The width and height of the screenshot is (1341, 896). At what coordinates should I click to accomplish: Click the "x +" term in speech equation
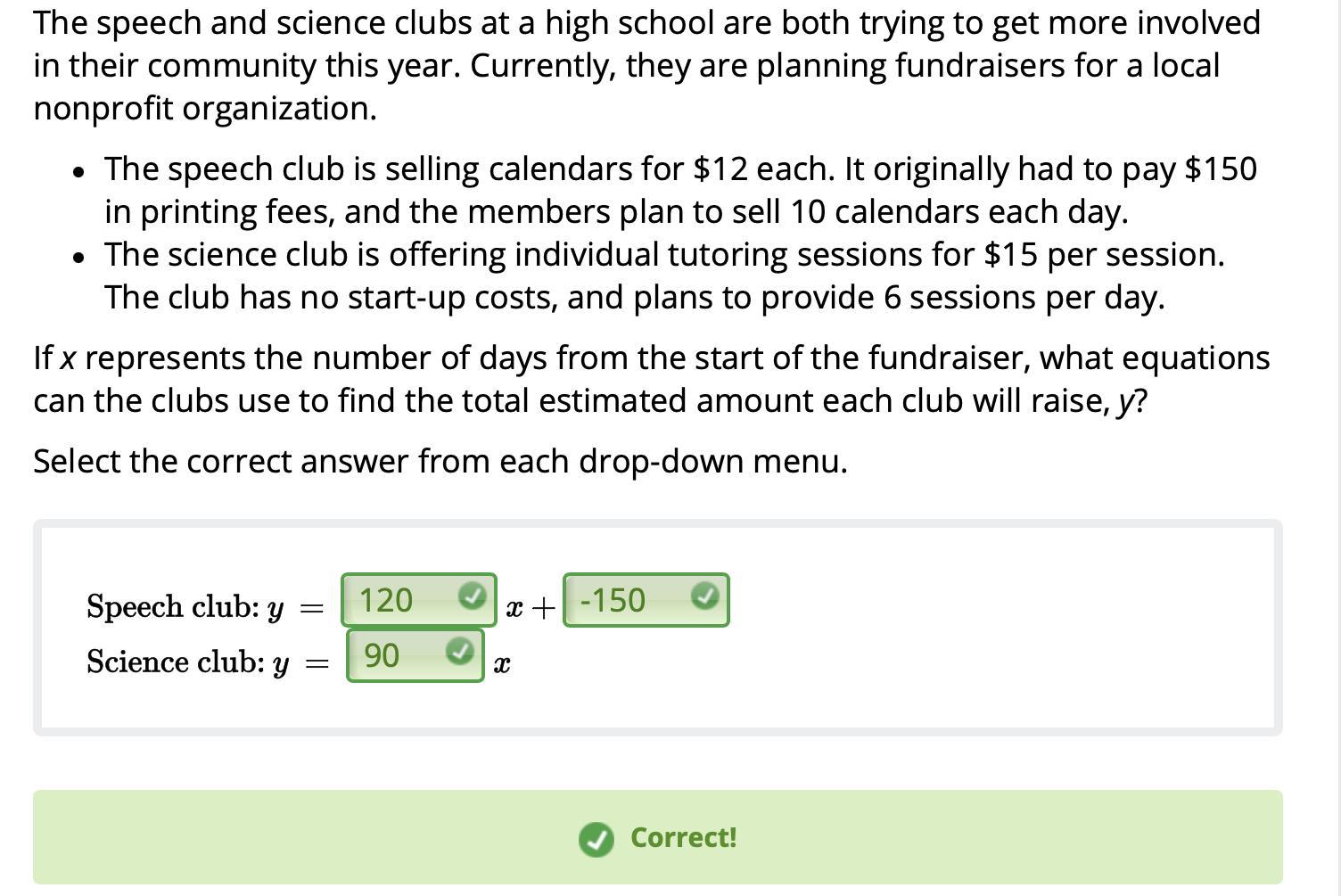tap(530, 608)
